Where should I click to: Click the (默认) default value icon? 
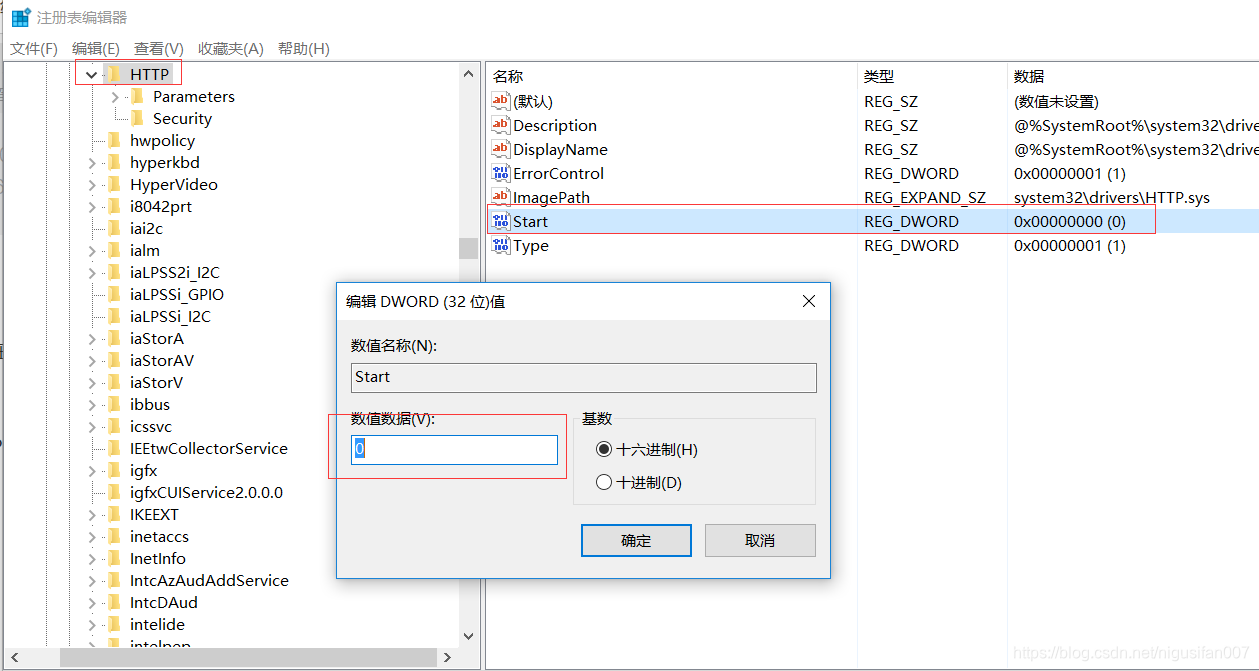500,101
